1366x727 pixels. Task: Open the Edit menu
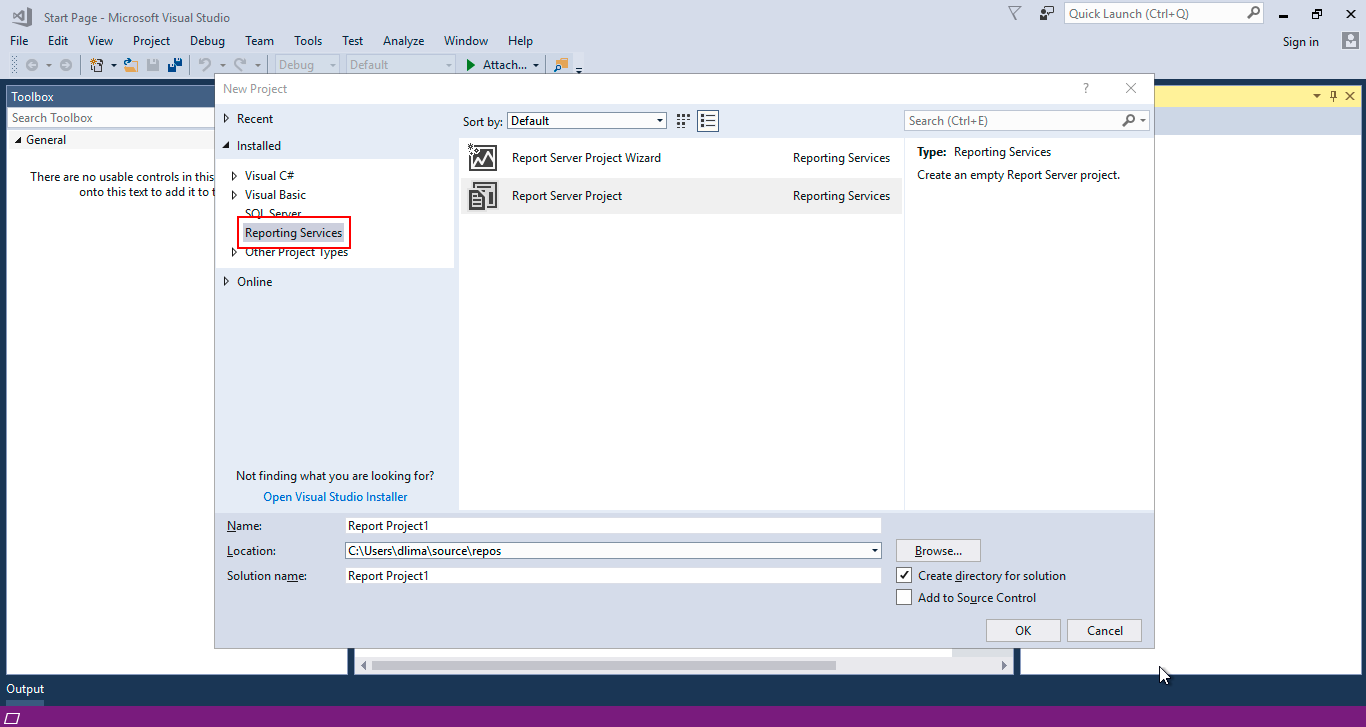pos(58,41)
